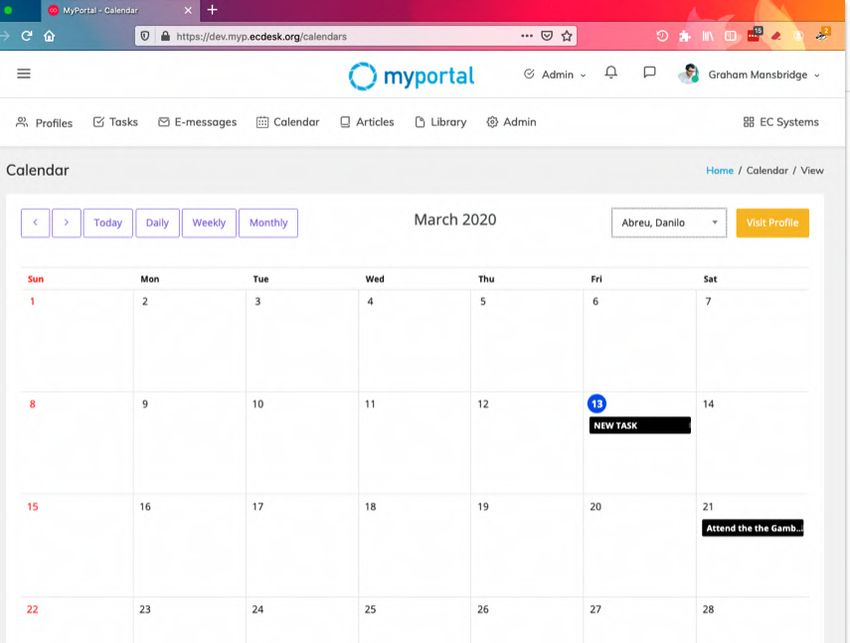Image resolution: width=850 pixels, height=643 pixels.
Task: Click the March 2020 heading
Action: coord(455,220)
